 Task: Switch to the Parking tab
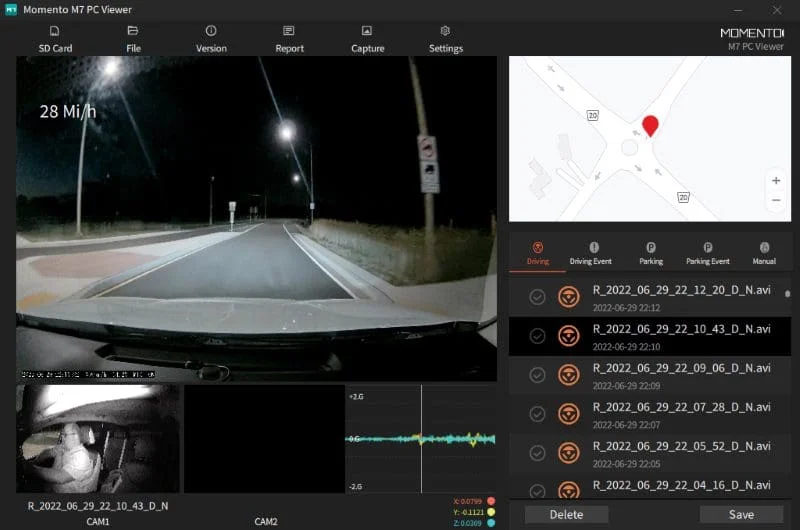coord(651,254)
